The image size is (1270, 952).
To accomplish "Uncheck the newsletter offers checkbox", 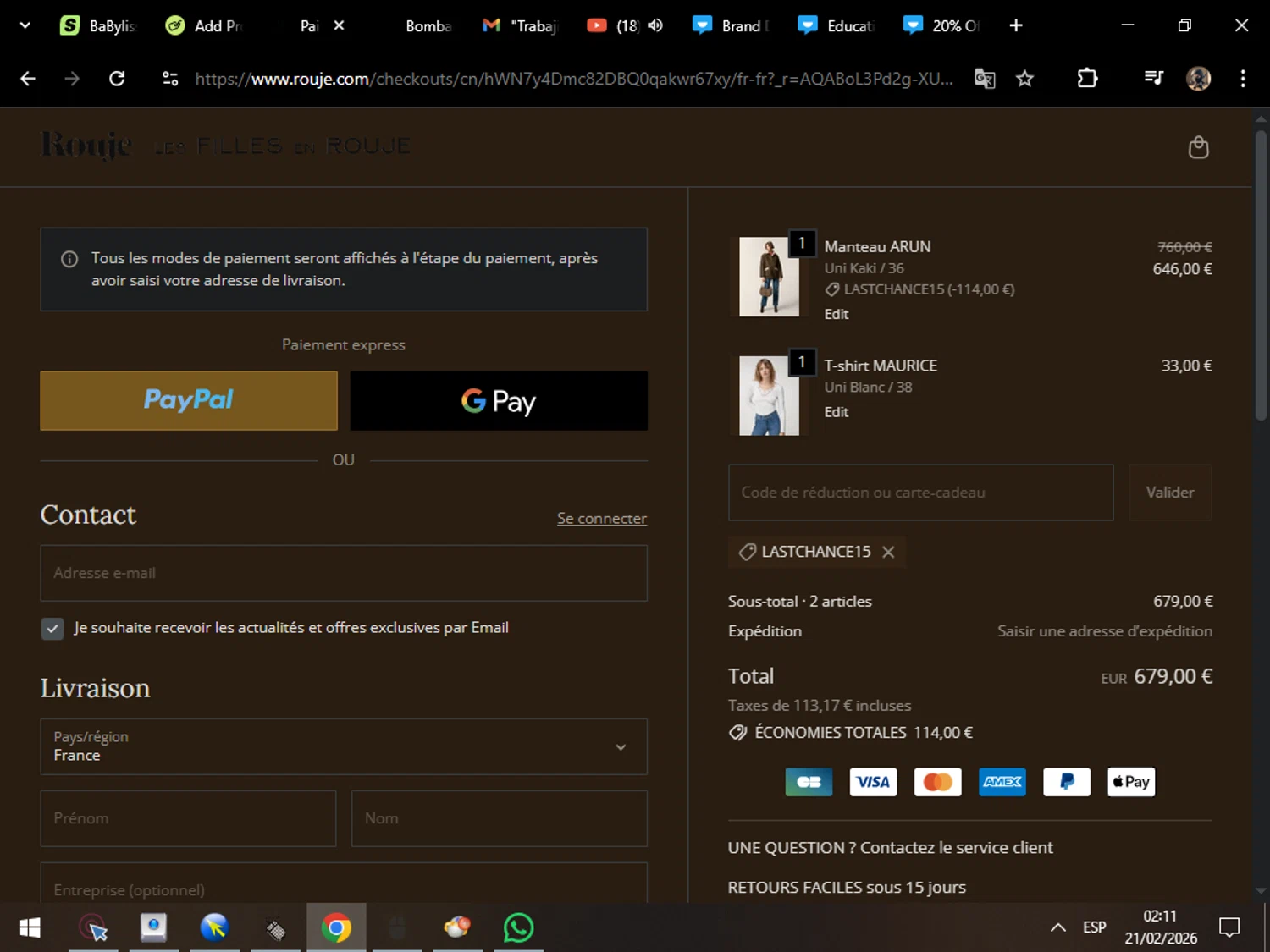I will 52,628.
